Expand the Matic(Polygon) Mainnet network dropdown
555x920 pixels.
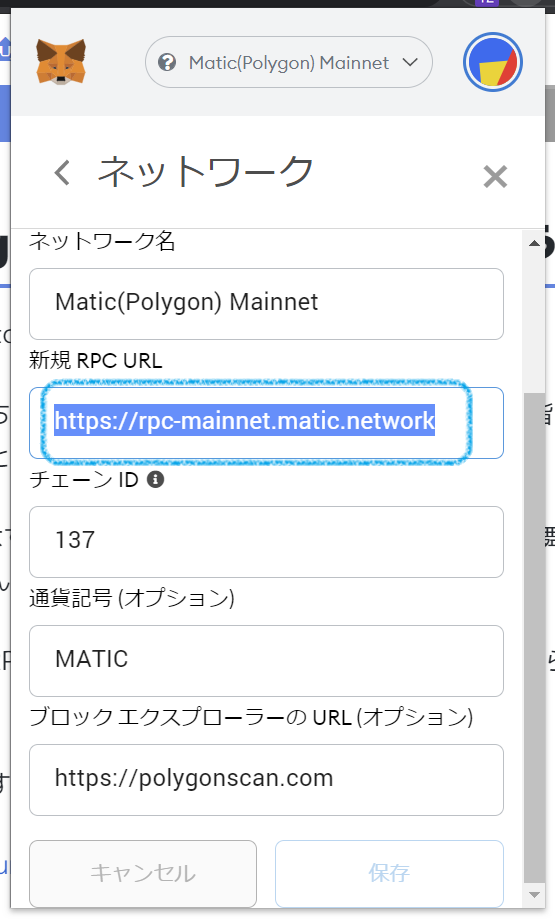(289, 62)
